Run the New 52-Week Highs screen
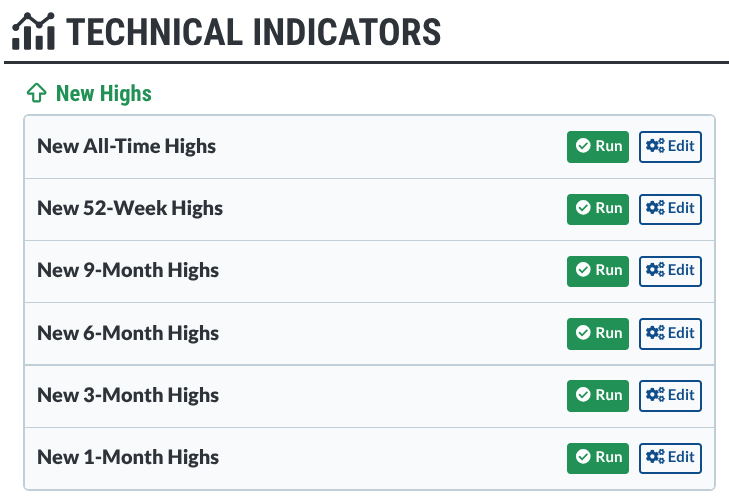729x498 pixels. coord(598,208)
